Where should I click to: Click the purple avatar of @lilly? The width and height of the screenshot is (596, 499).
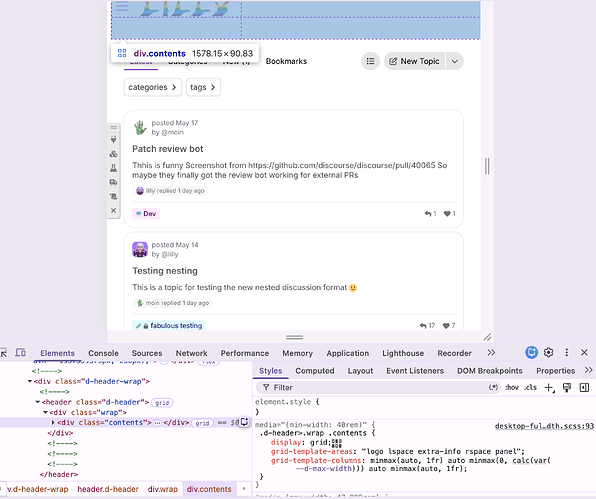(x=140, y=249)
